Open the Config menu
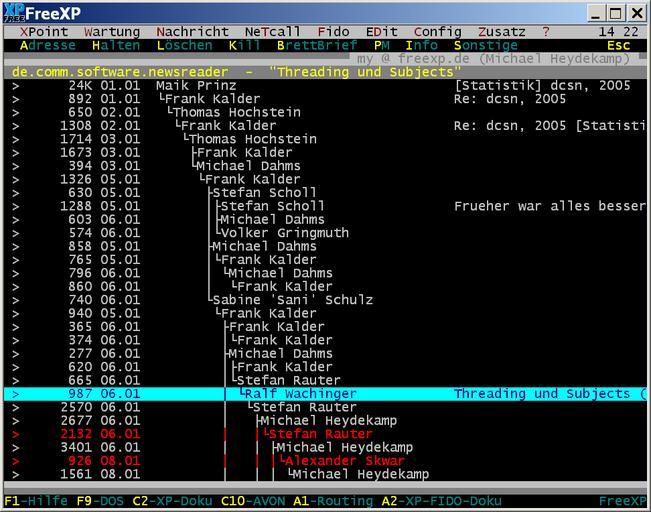Screen dimensions: 651x512 tap(437, 32)
